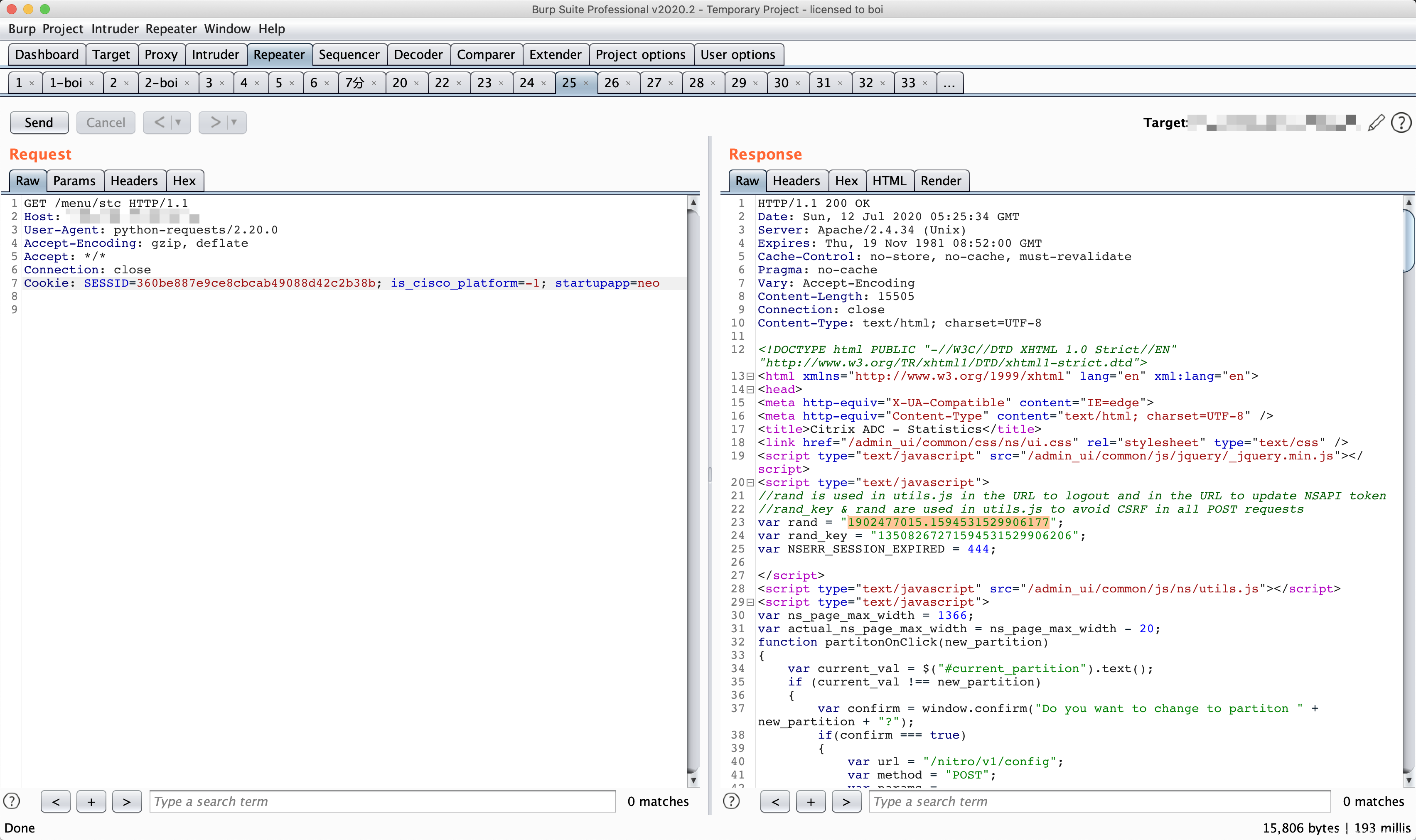
Task: Collapse the html element fold on line 13
Action: pos(750,376)
